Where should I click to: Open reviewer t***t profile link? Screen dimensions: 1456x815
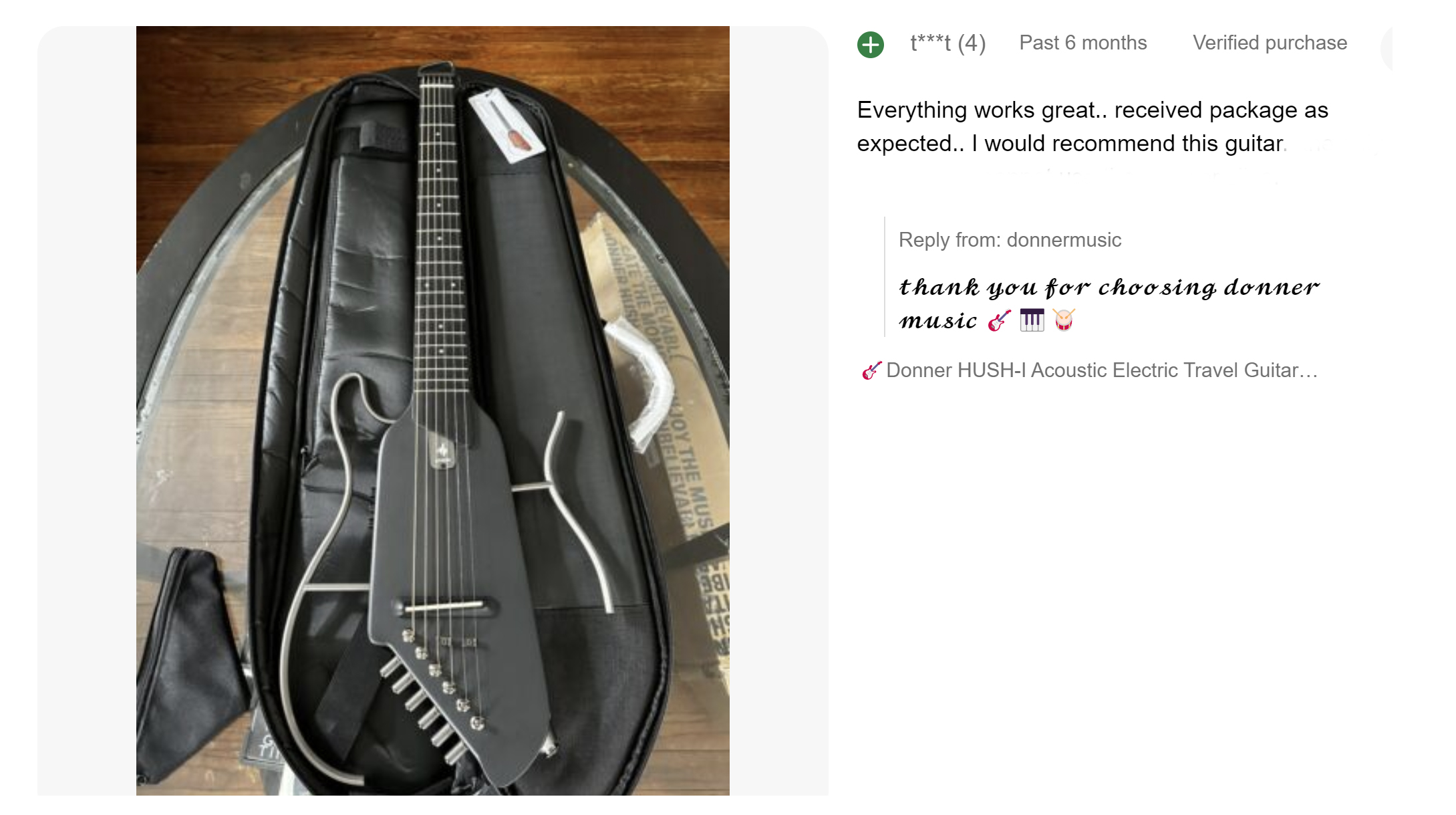coord(931,43)
